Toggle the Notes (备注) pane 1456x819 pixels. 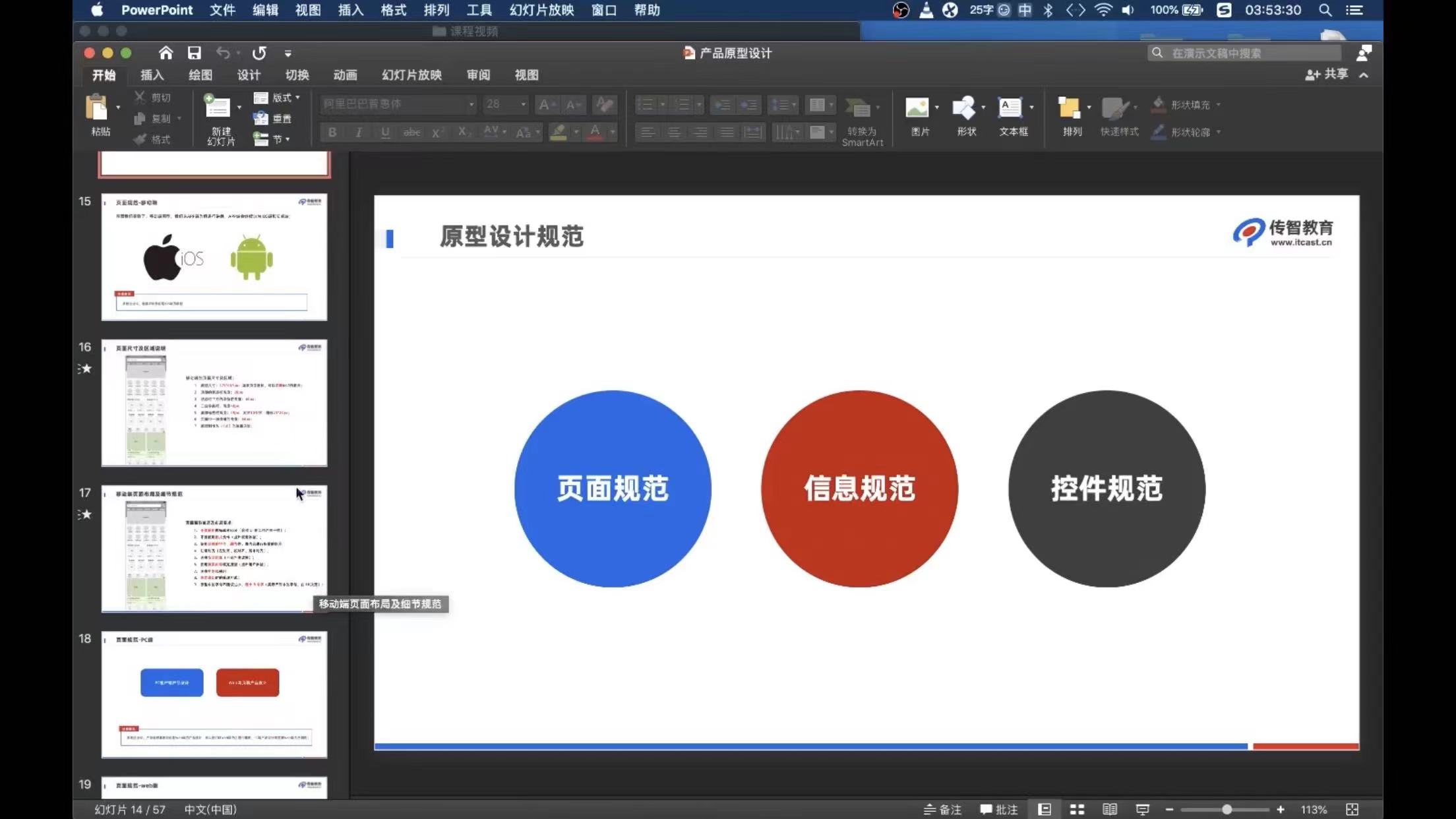point(942,809)
